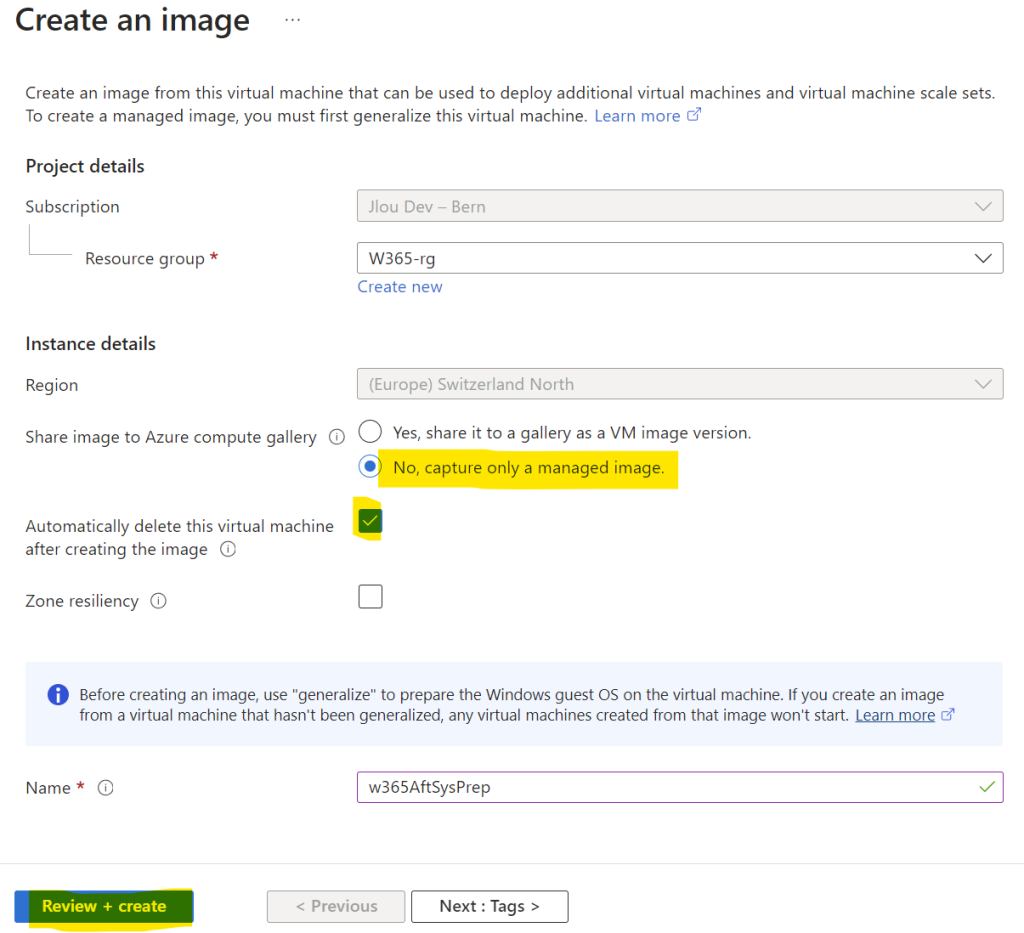Click info icon next to Share image to Azure compute gallery
This screenshot has width=1024, height=933.
(x=336, y=437)
